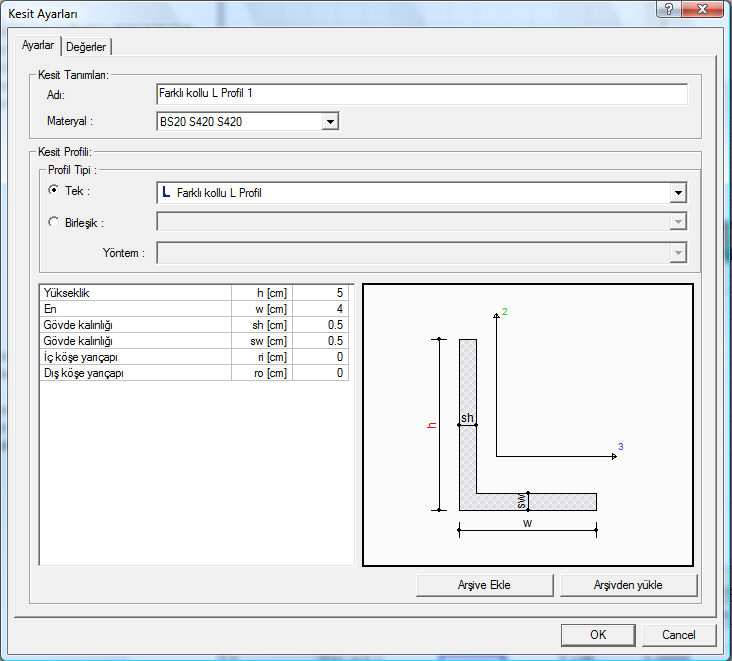Open the Materyal dropdown arrow

point(330,122)
